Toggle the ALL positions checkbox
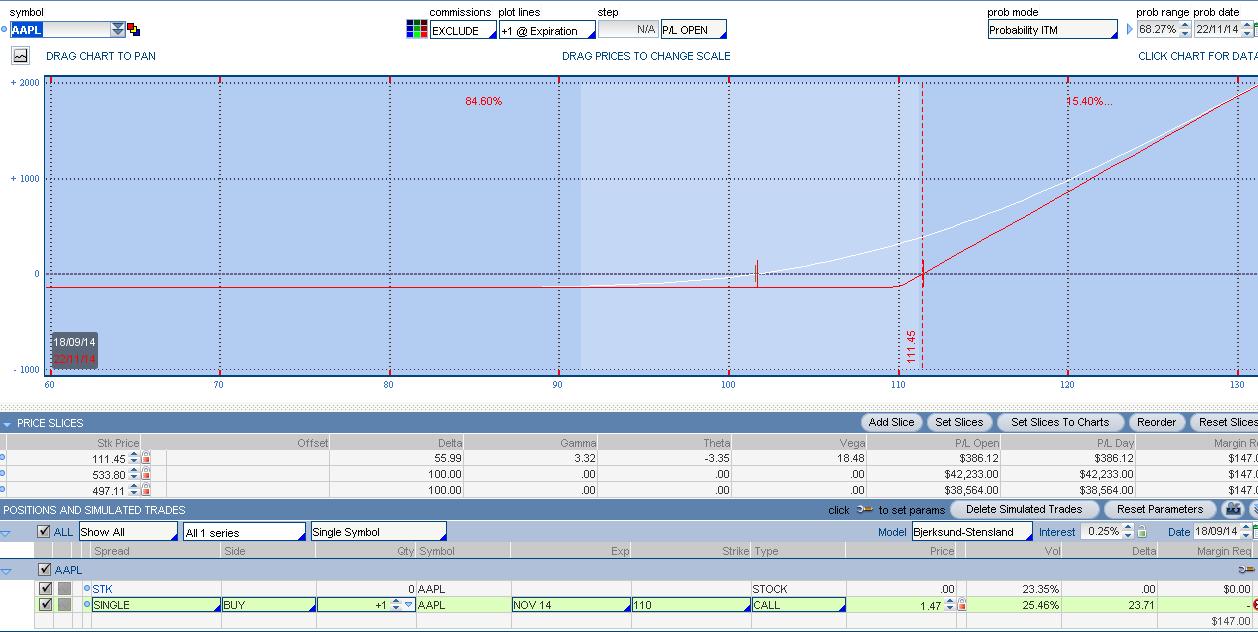1258x632 pixels. point(44,532)
